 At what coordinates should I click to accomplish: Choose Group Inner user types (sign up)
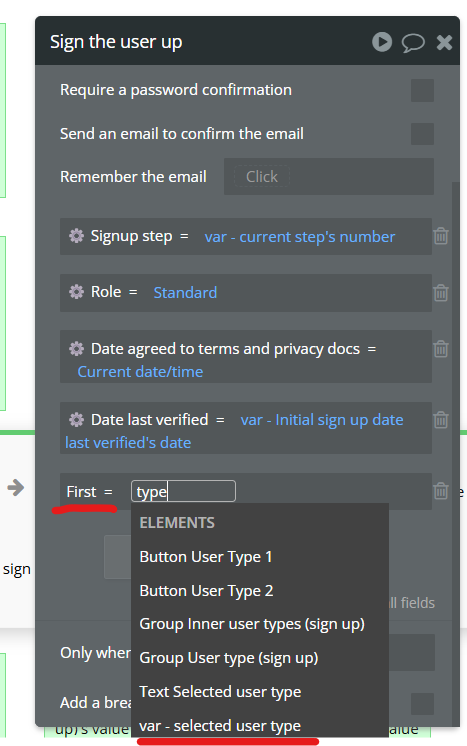click(260, 624)
